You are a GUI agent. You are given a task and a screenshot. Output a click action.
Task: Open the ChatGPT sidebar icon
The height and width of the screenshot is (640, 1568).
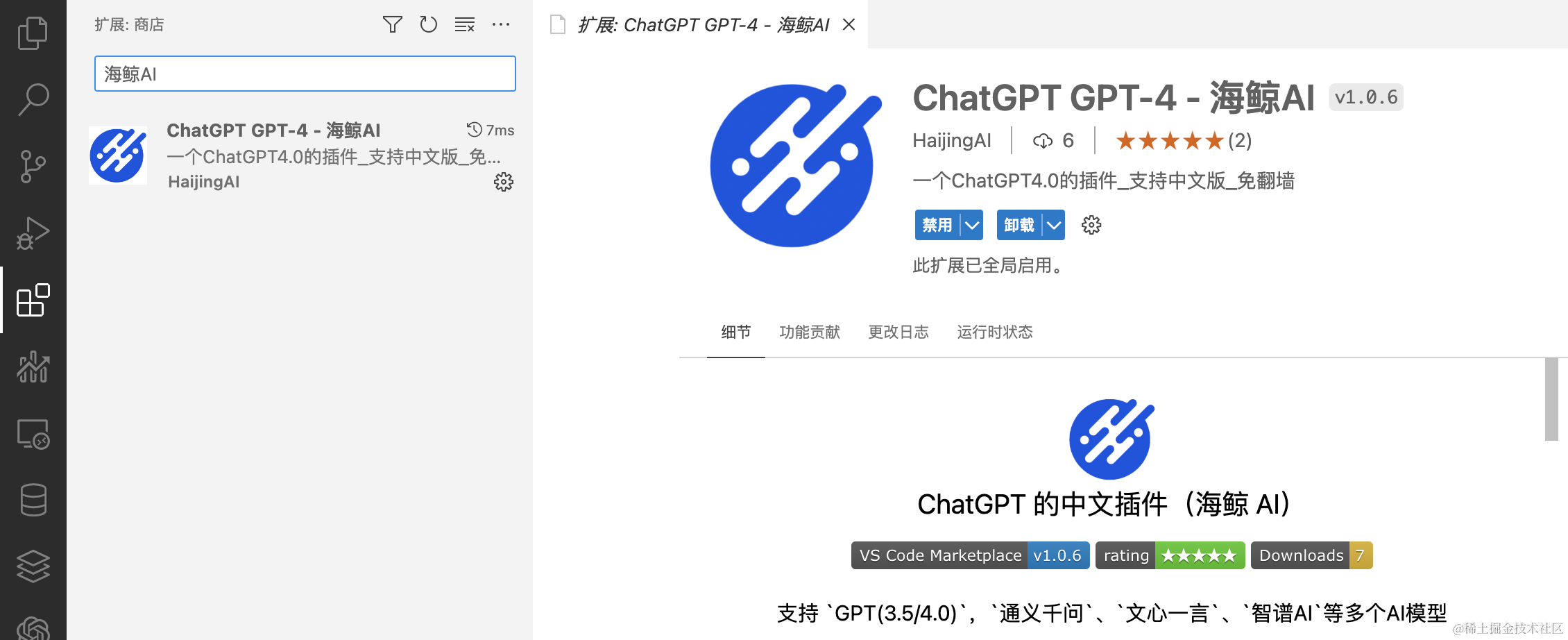pyautogui.click(x=33, y=629)
